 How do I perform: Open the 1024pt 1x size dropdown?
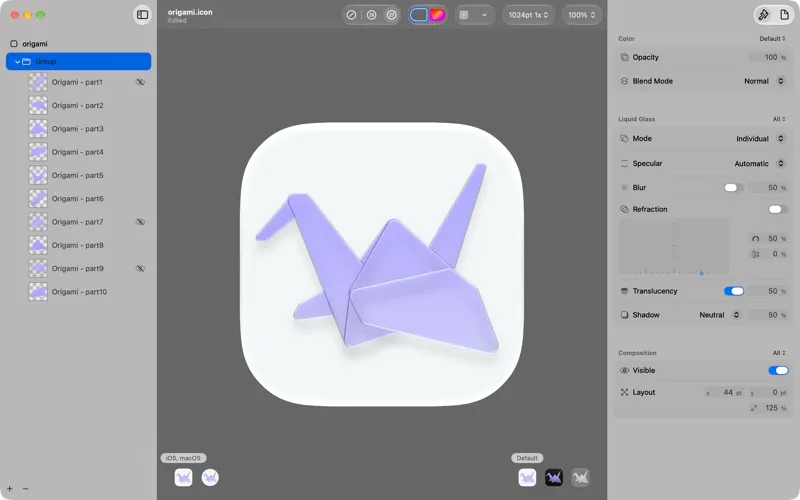coord(528,15)
